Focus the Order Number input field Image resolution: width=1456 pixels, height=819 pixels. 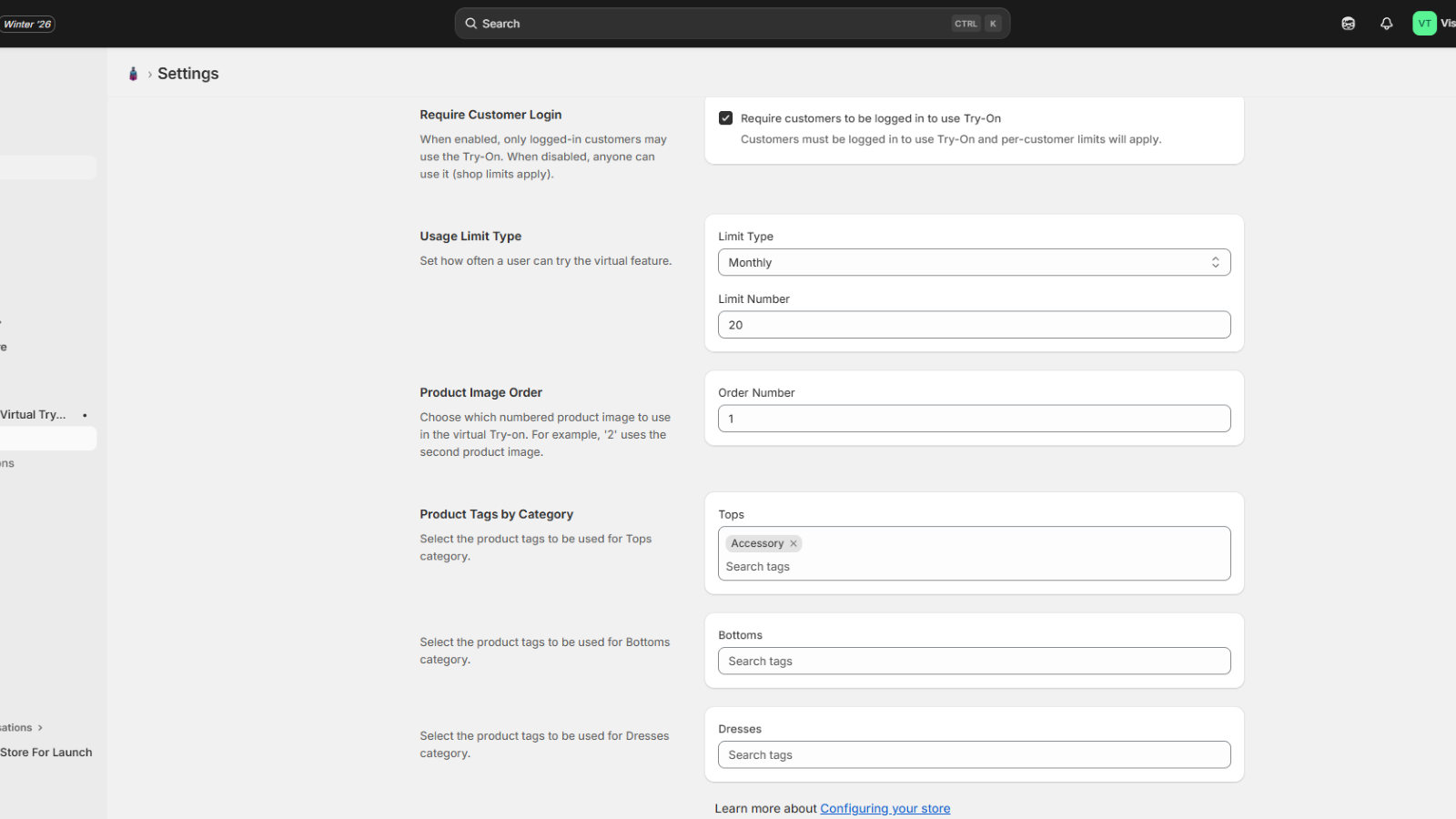pos(974,419)
